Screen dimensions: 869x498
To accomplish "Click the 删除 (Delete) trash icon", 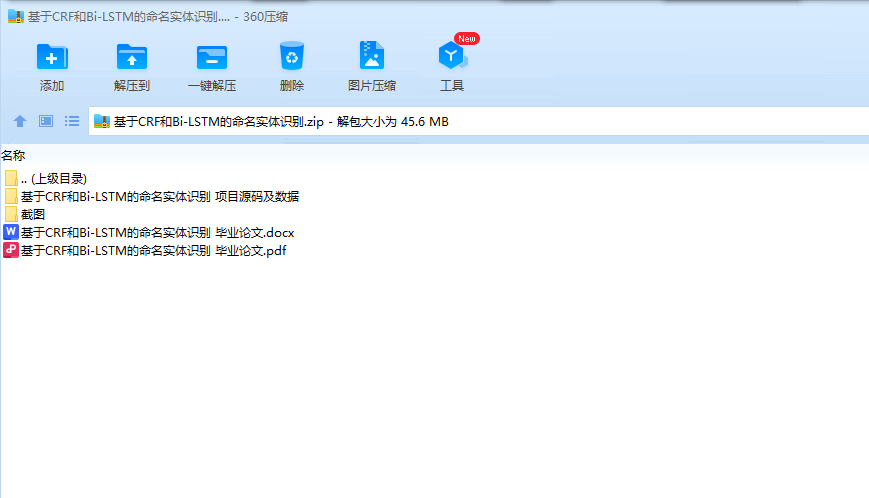I will 292,55.
